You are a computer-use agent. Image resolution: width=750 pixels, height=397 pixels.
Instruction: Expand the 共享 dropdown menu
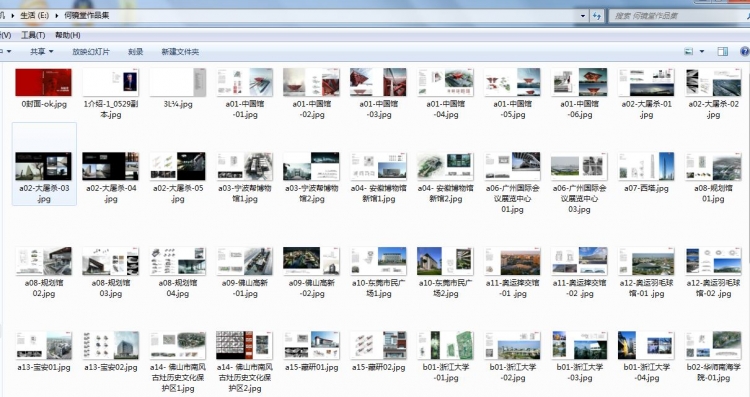42,52
